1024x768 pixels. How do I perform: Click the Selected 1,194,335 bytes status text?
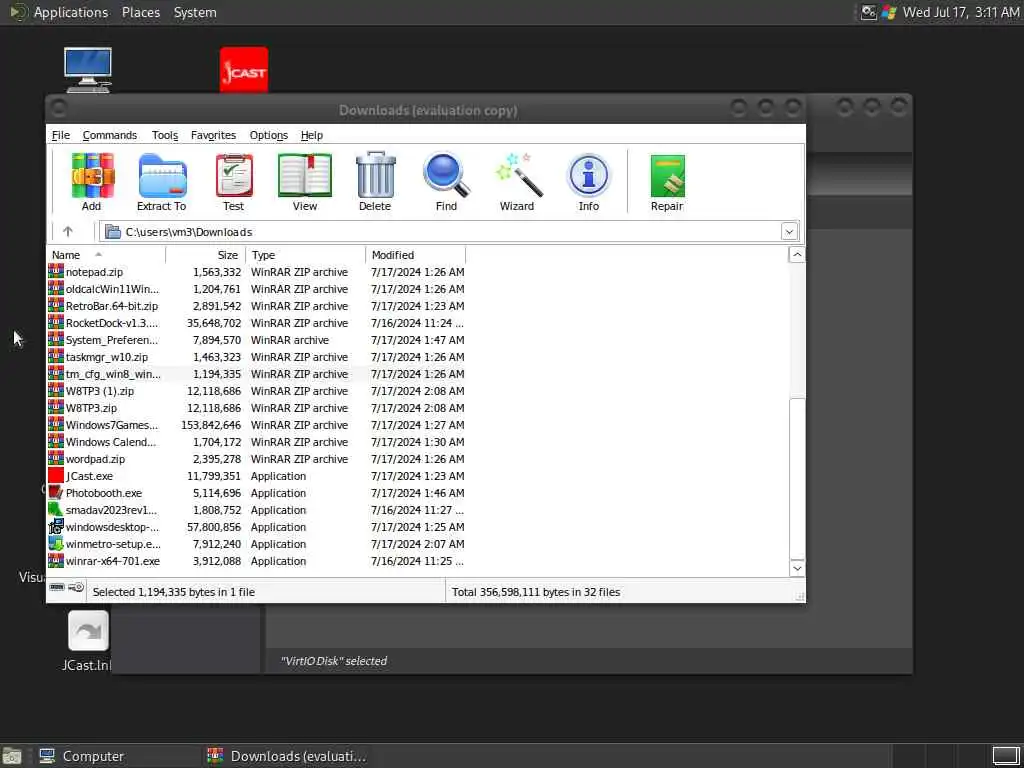pyautogui.click(x=174, y=592)
